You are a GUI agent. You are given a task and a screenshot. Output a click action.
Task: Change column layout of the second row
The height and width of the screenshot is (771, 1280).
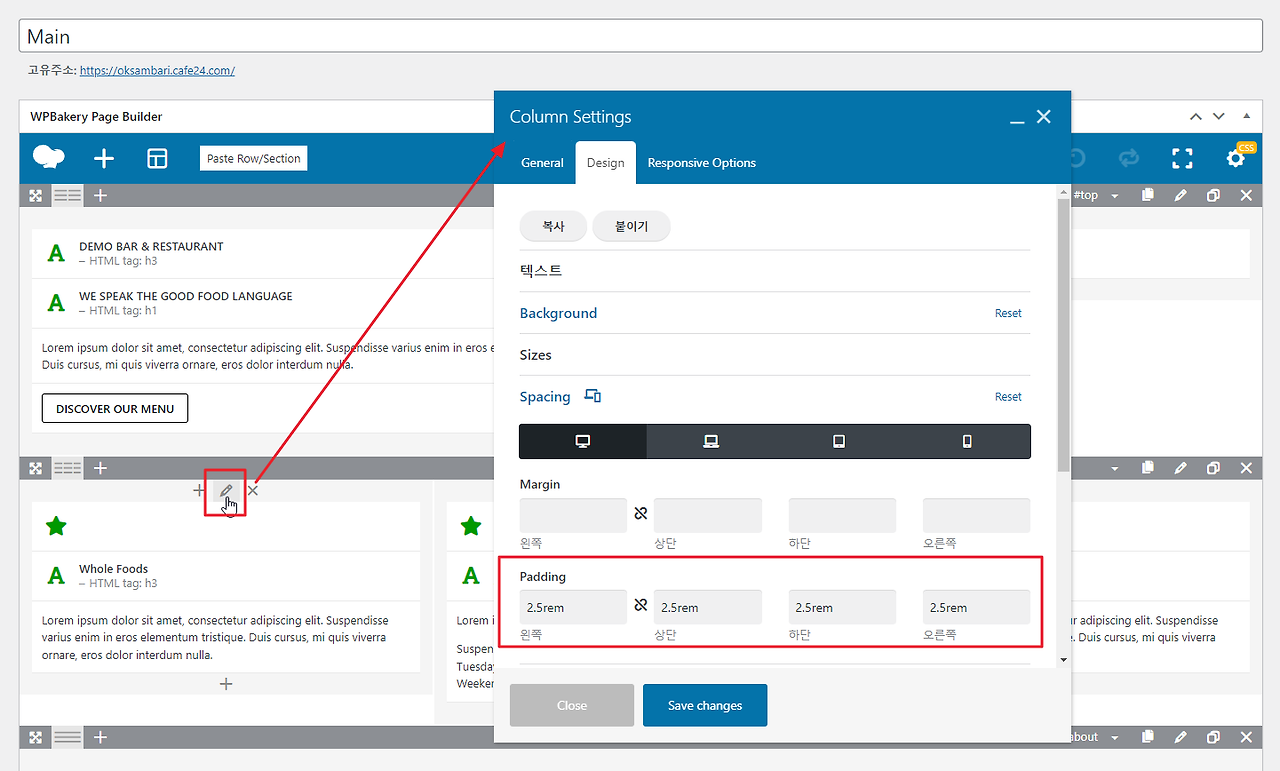[x=68, y=468]
